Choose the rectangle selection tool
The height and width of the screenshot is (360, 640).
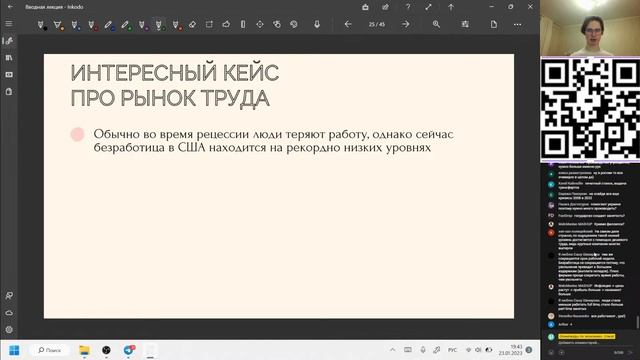tap(209, 24)
